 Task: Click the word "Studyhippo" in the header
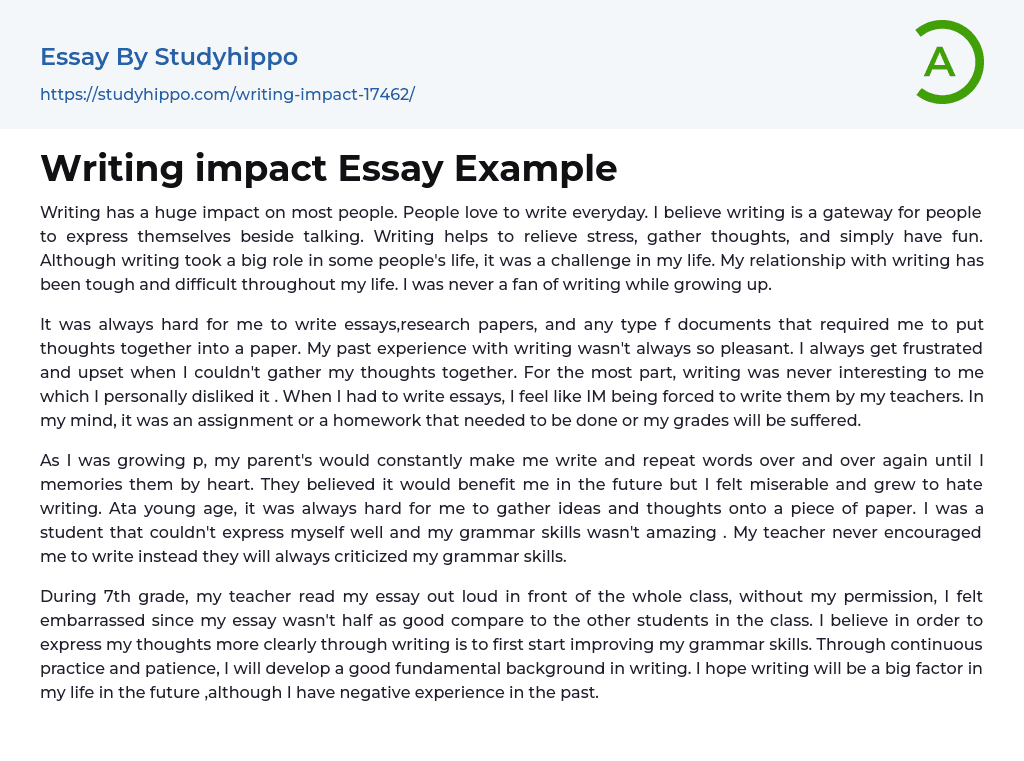(226, 57)
